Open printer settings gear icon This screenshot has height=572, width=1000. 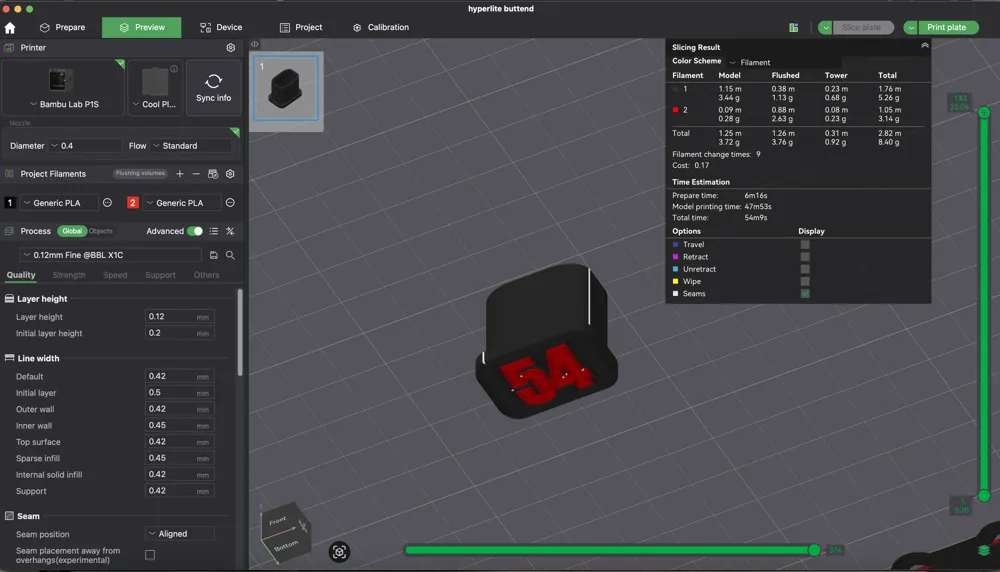230,48
